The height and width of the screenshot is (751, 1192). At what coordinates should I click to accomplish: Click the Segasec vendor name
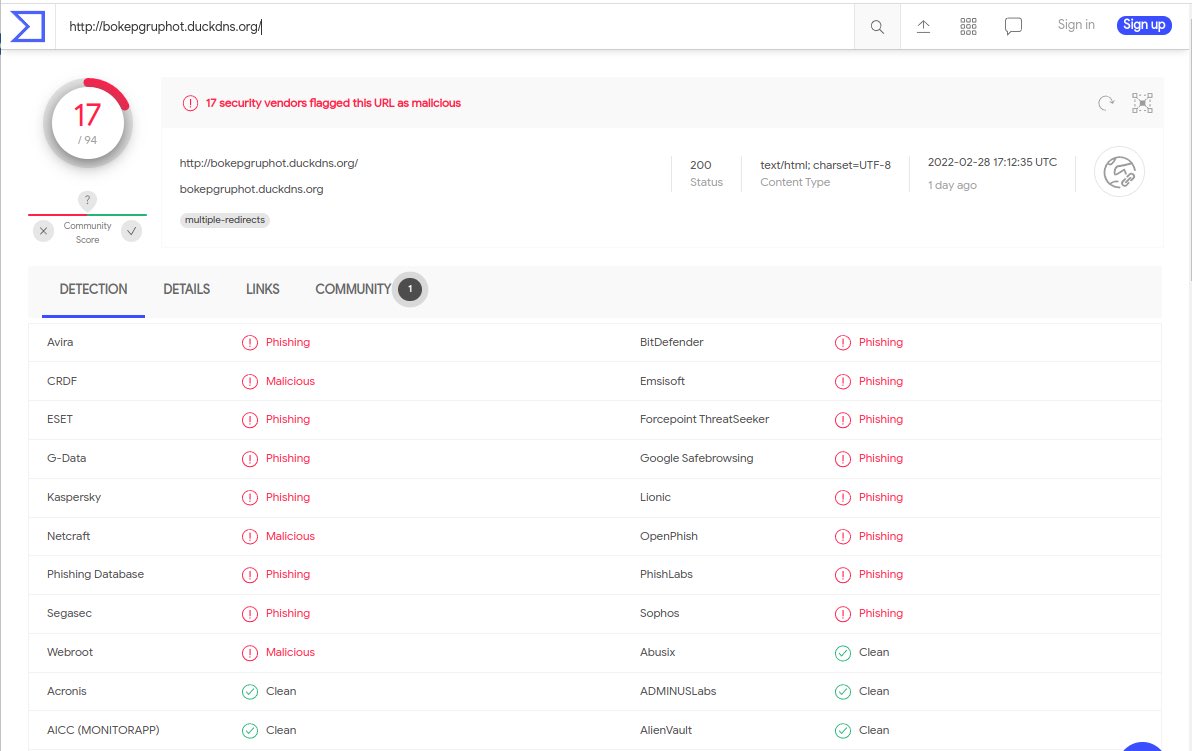(x=69, y=613)
